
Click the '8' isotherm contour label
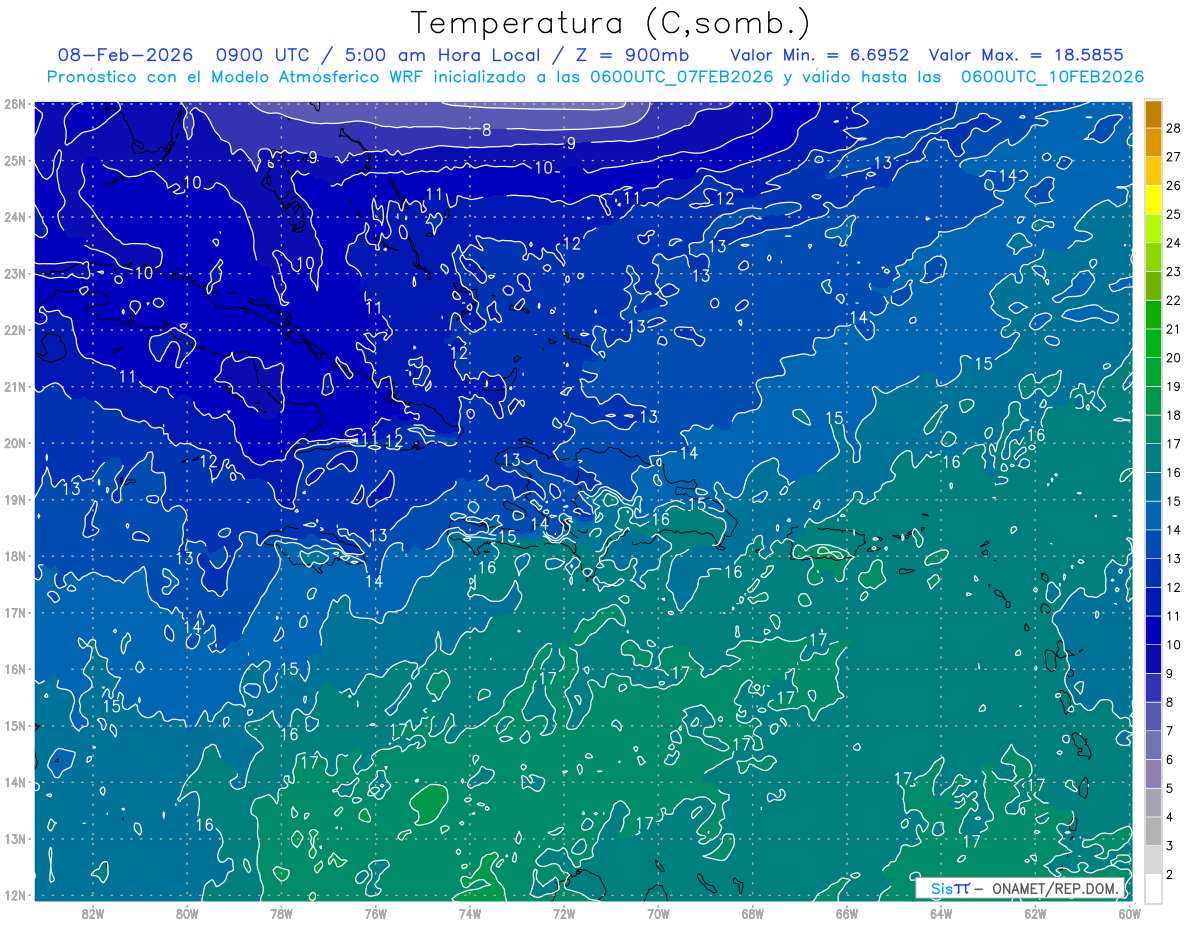(486, 129)
